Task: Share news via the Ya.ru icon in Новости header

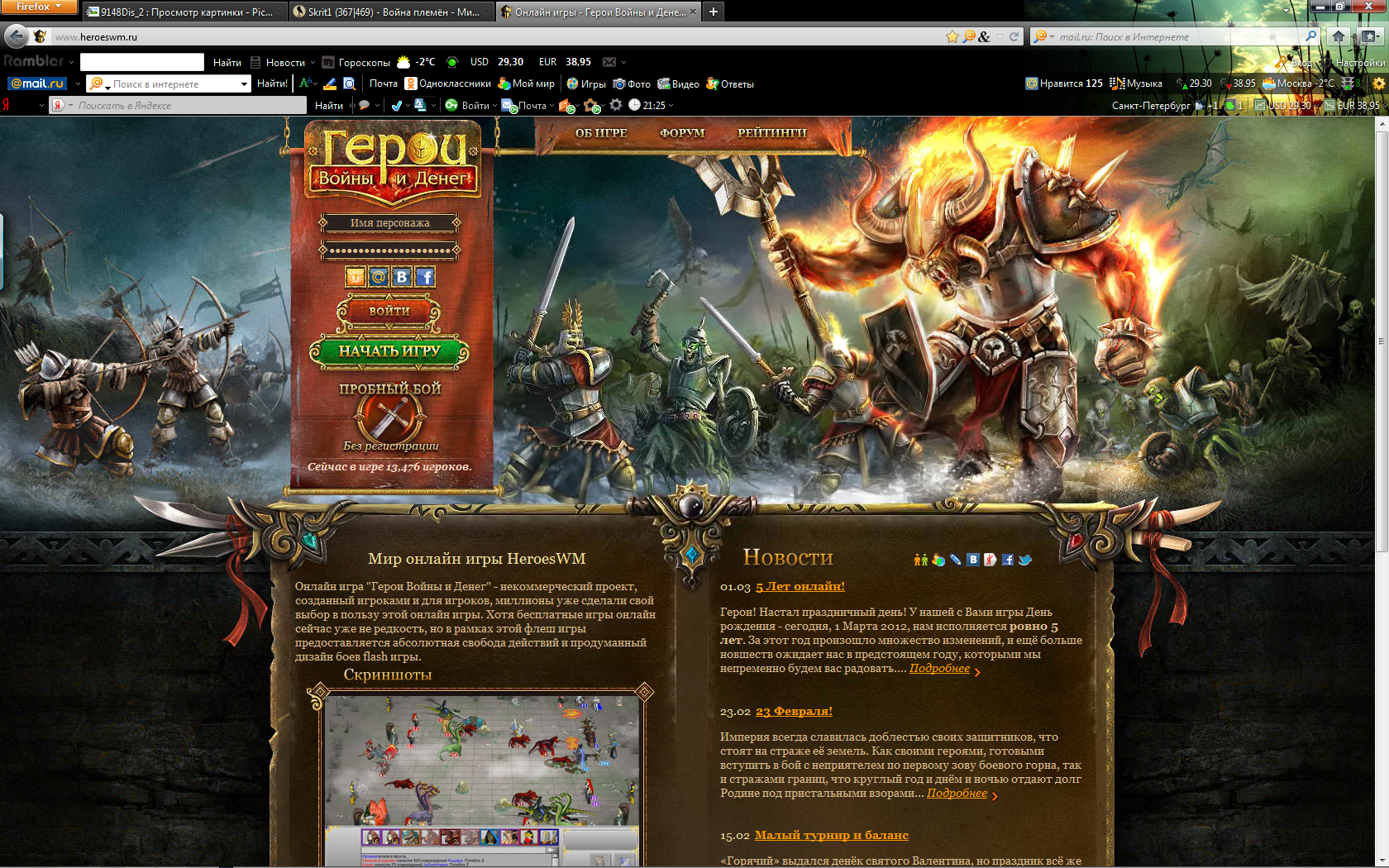Action: [990, 560]
